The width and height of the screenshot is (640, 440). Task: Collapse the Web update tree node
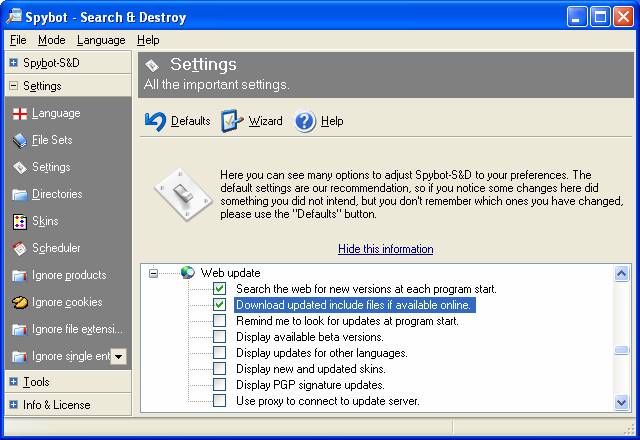pyautogui.click(x=153, y=273)
